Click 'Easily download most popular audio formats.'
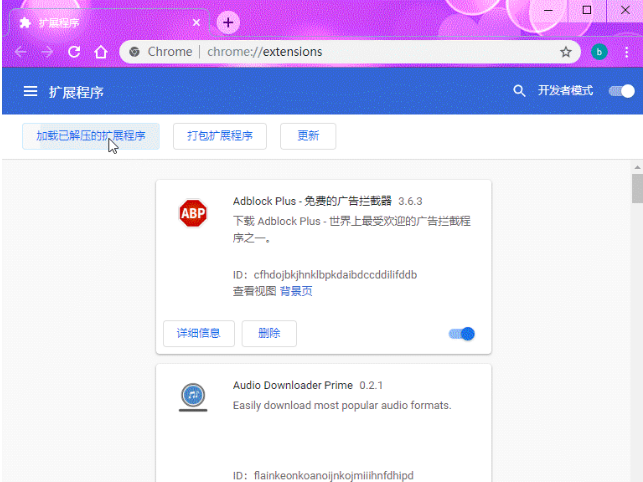 click(x=342, y=405)
